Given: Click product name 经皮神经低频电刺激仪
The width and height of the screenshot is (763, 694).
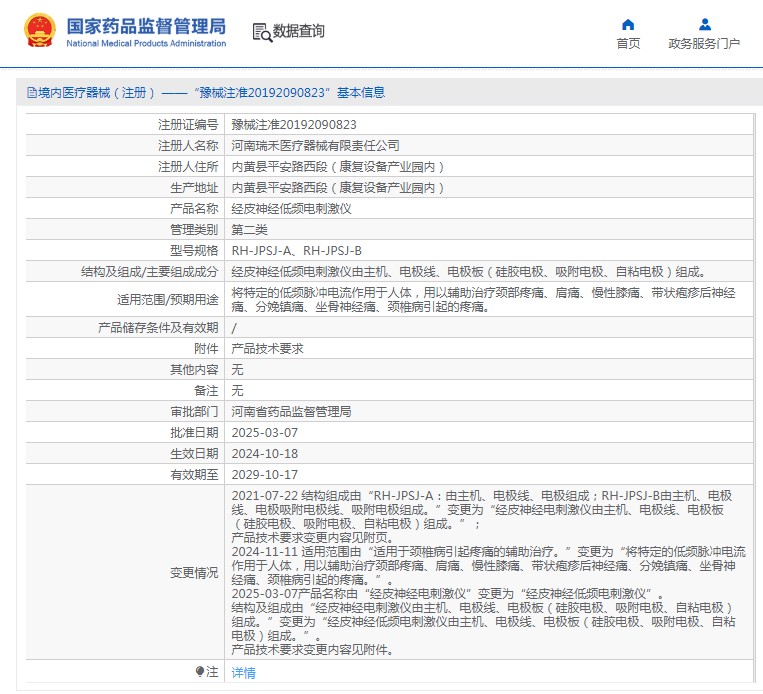Looking at the screenshot, I should 291,209.
